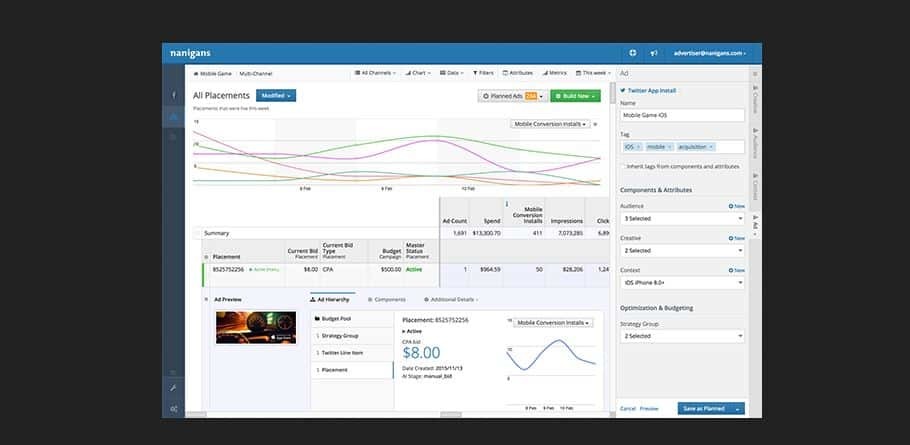The image size is (910, 445).
Task: Open the chart's Mobile Conversion Installs dropdown
Action: click(x=550, y=124)
